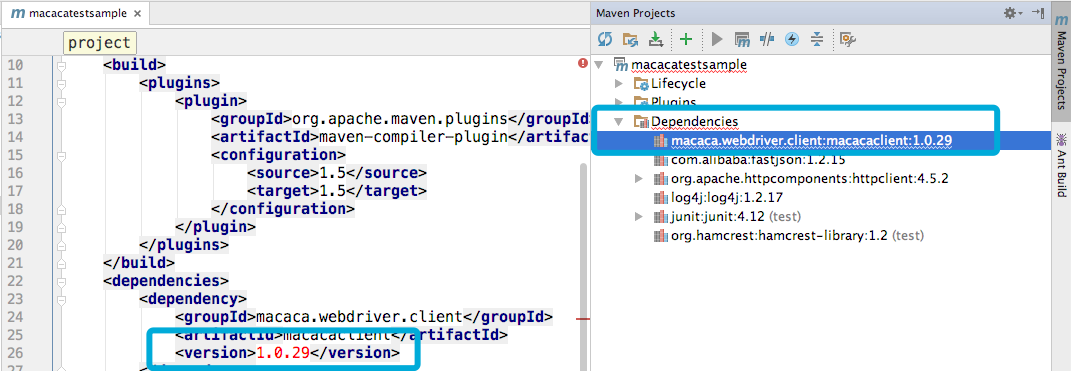Select junit:junit:4.12 test dependency
The height and width of the screenshot is (371, 1071).
[x=736, y=217]
